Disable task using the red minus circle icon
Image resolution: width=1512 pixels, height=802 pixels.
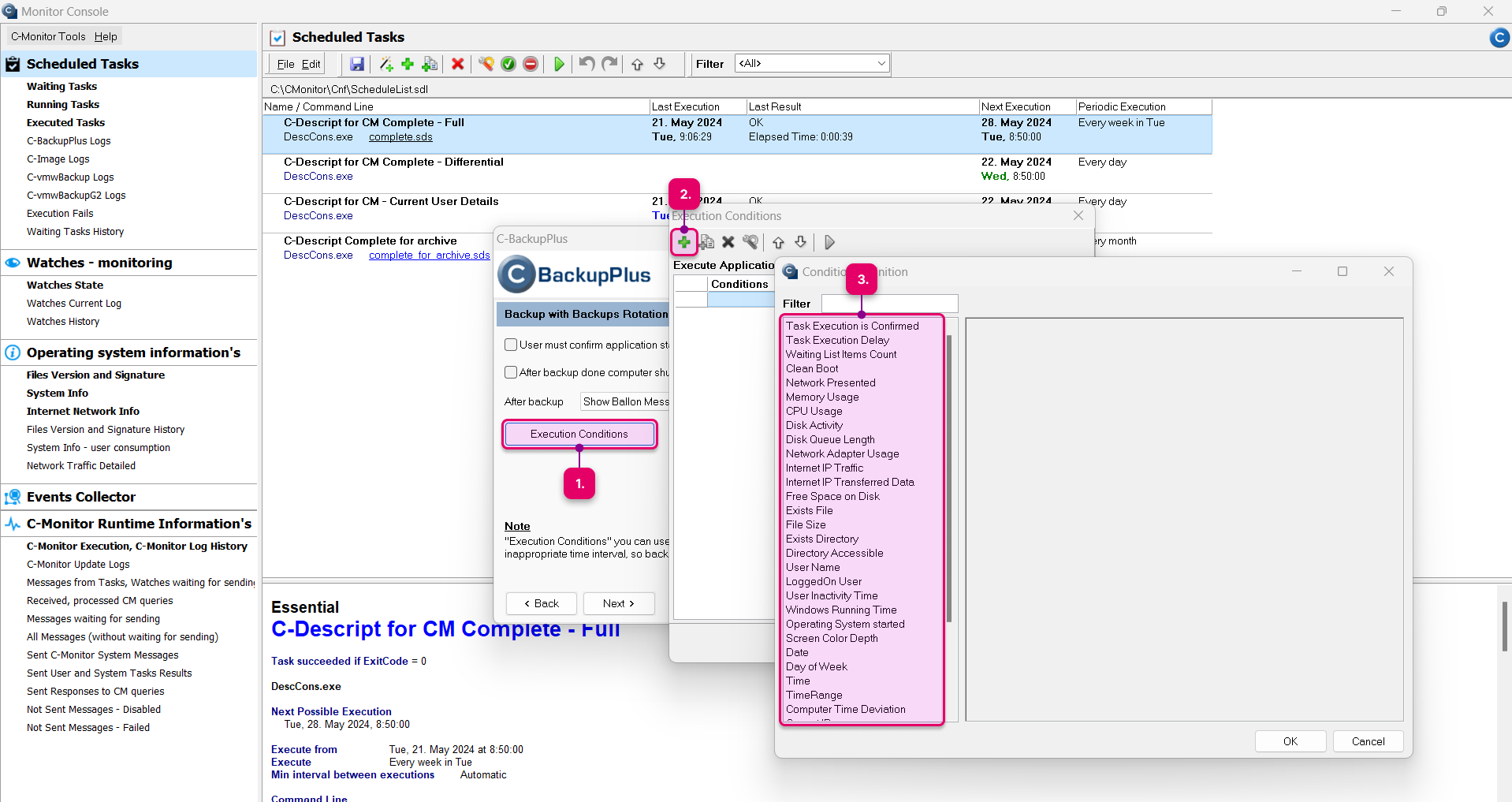click(531, 64)
